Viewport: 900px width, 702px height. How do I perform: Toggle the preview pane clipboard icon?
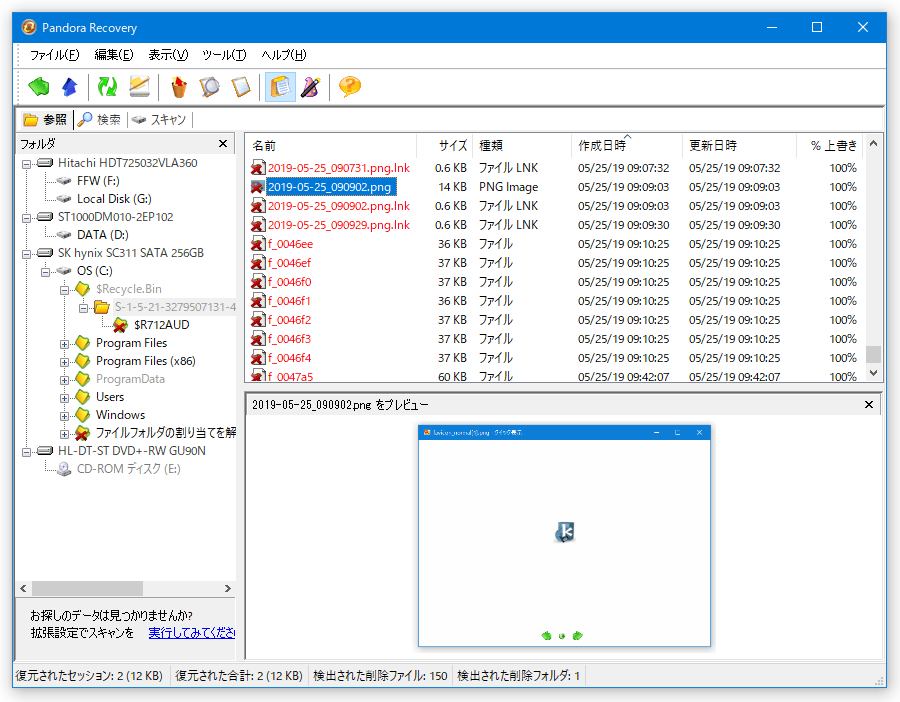[x=280, y=87]
